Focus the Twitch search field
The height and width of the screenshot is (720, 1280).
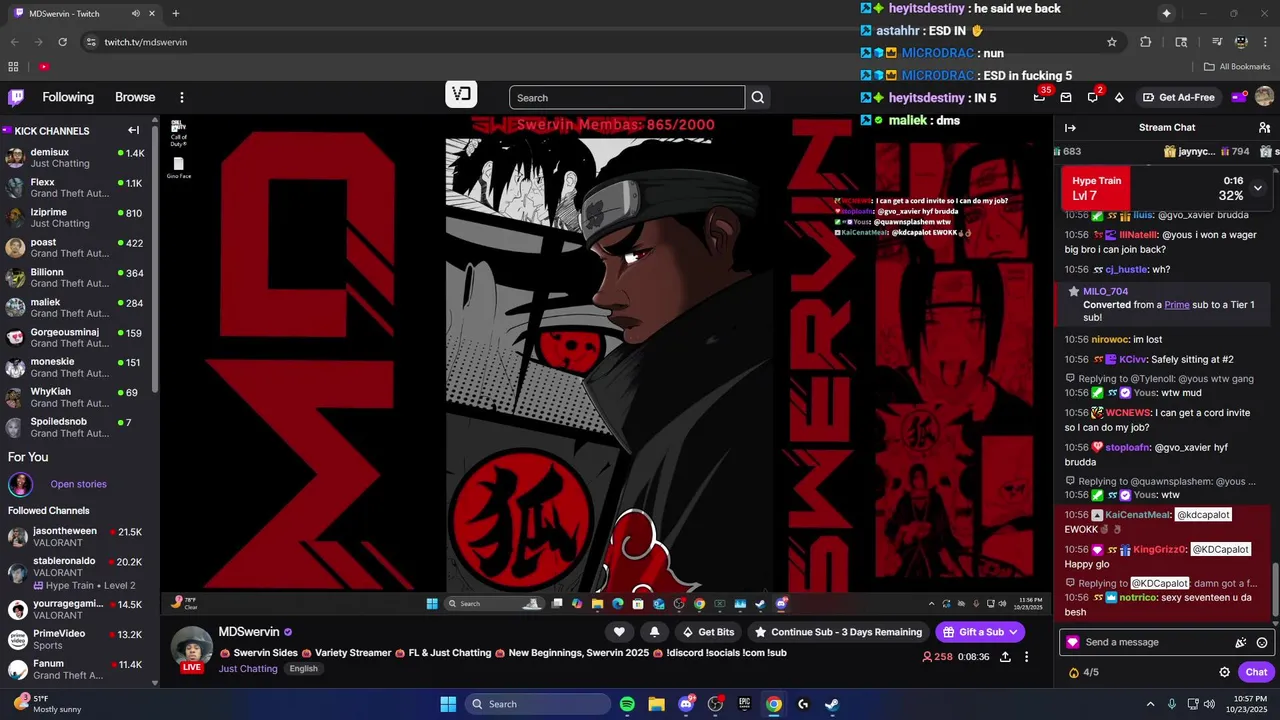tap(627, 97)
